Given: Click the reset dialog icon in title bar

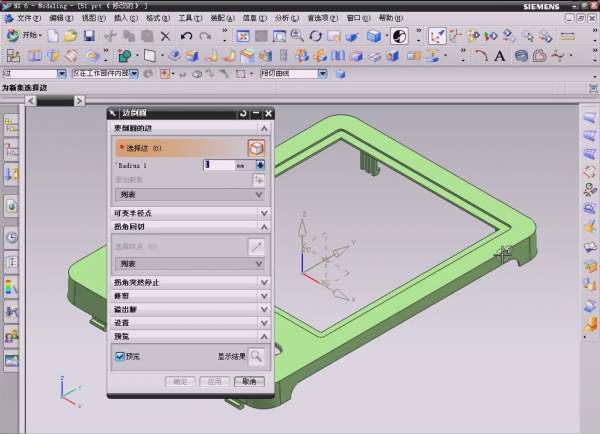Looking at the screenshot, I should click(x=244, y=114).
